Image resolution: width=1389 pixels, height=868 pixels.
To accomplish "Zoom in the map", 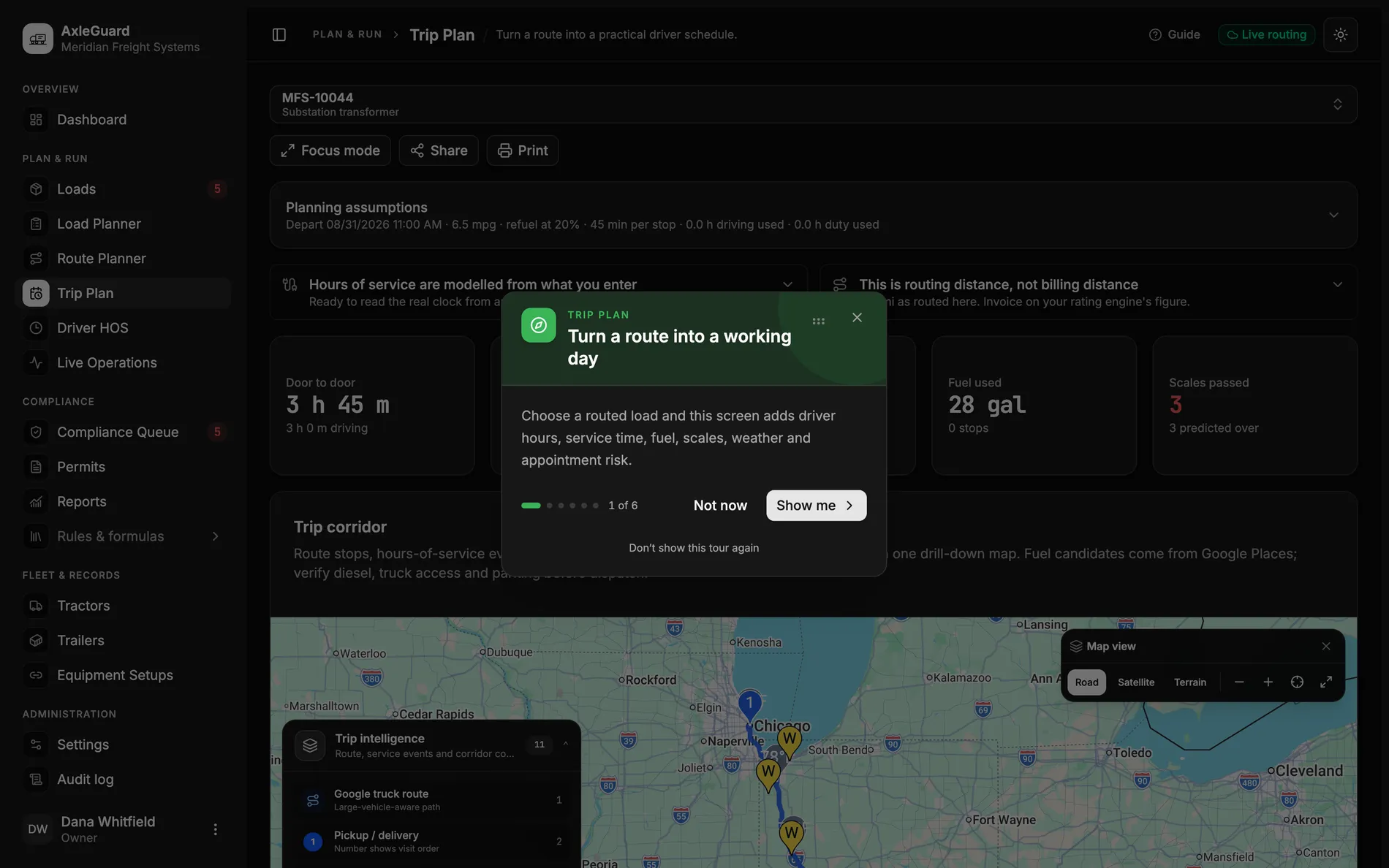I will tap(1268, 682).
